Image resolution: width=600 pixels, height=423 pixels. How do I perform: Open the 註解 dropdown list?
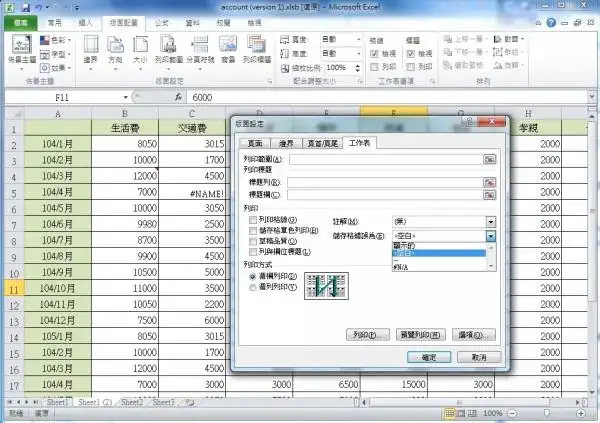pyautogui.click(x=491, y=221)
